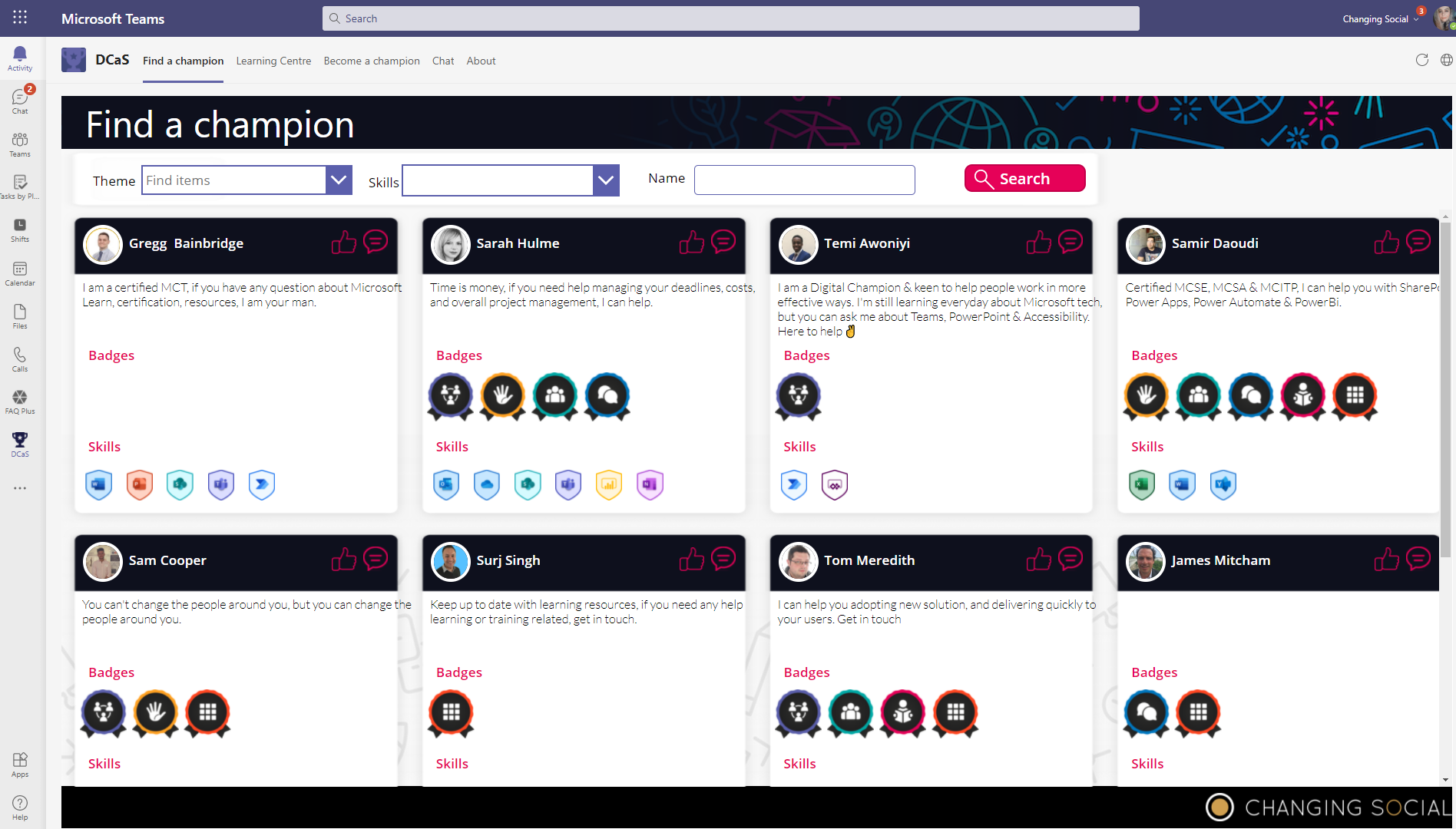Open Calls in the left sidebar

tap(20, 359)
